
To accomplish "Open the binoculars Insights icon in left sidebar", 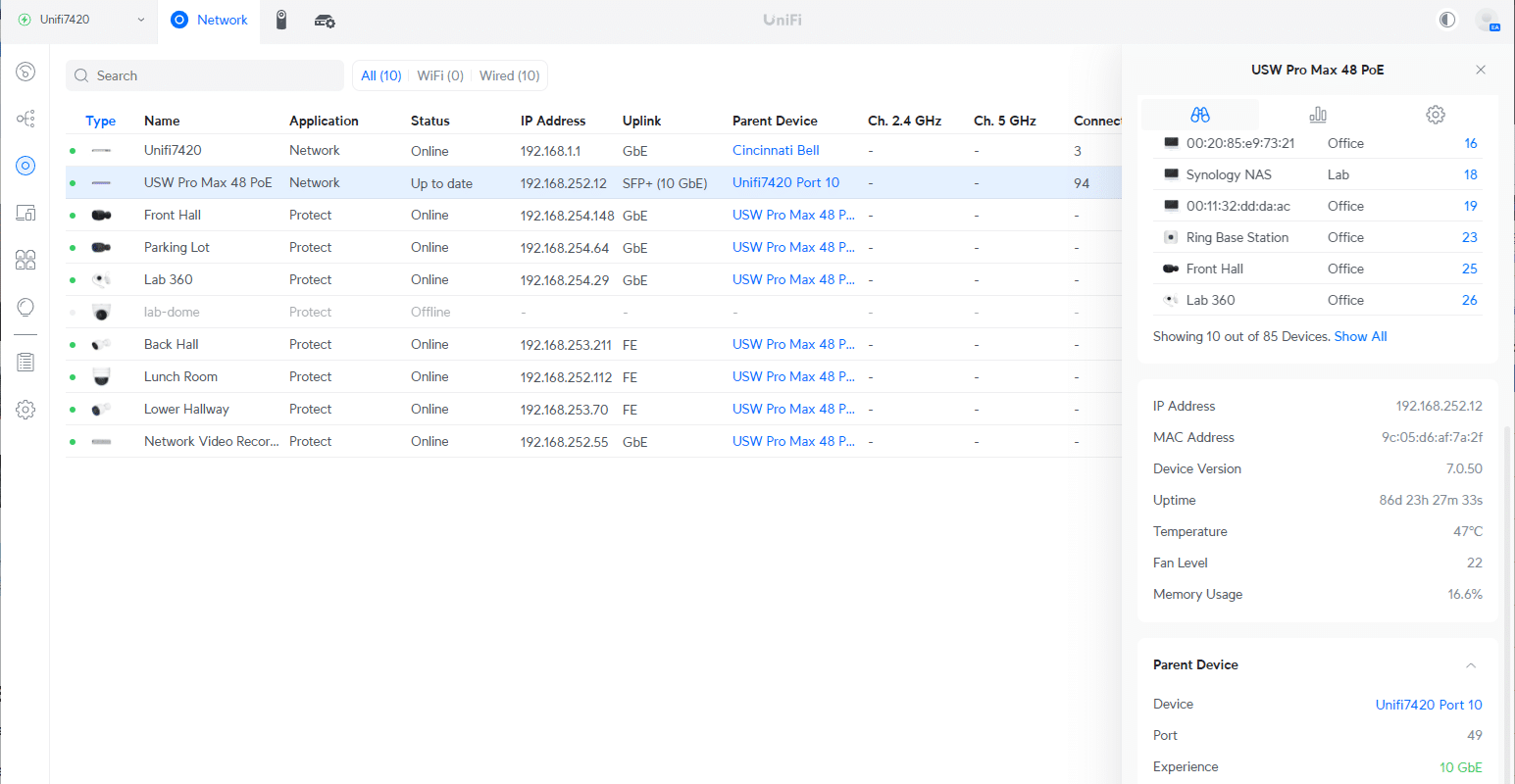I will click(x=25, y=260).
